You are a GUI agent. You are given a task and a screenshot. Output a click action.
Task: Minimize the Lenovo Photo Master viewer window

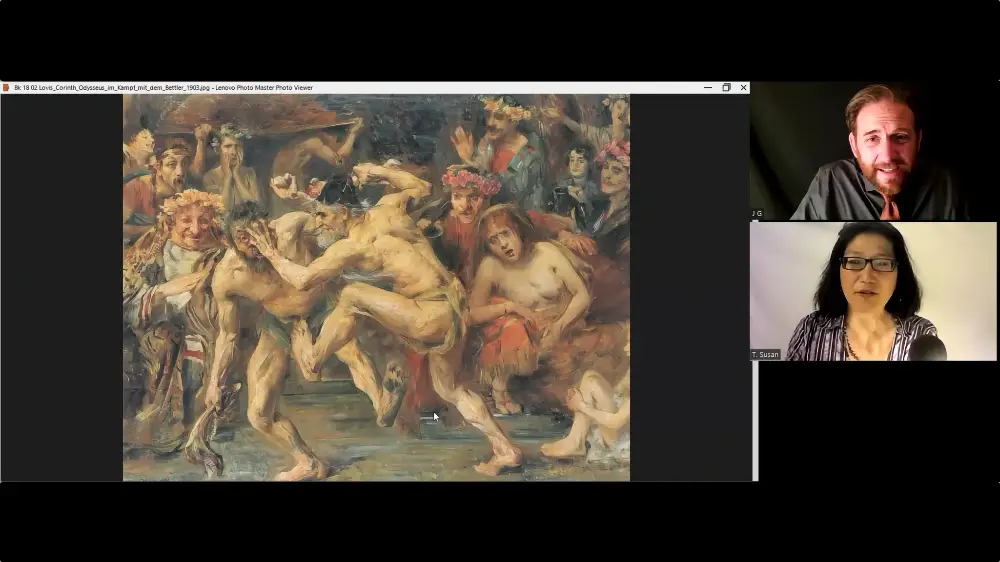[x=708, y=87]
